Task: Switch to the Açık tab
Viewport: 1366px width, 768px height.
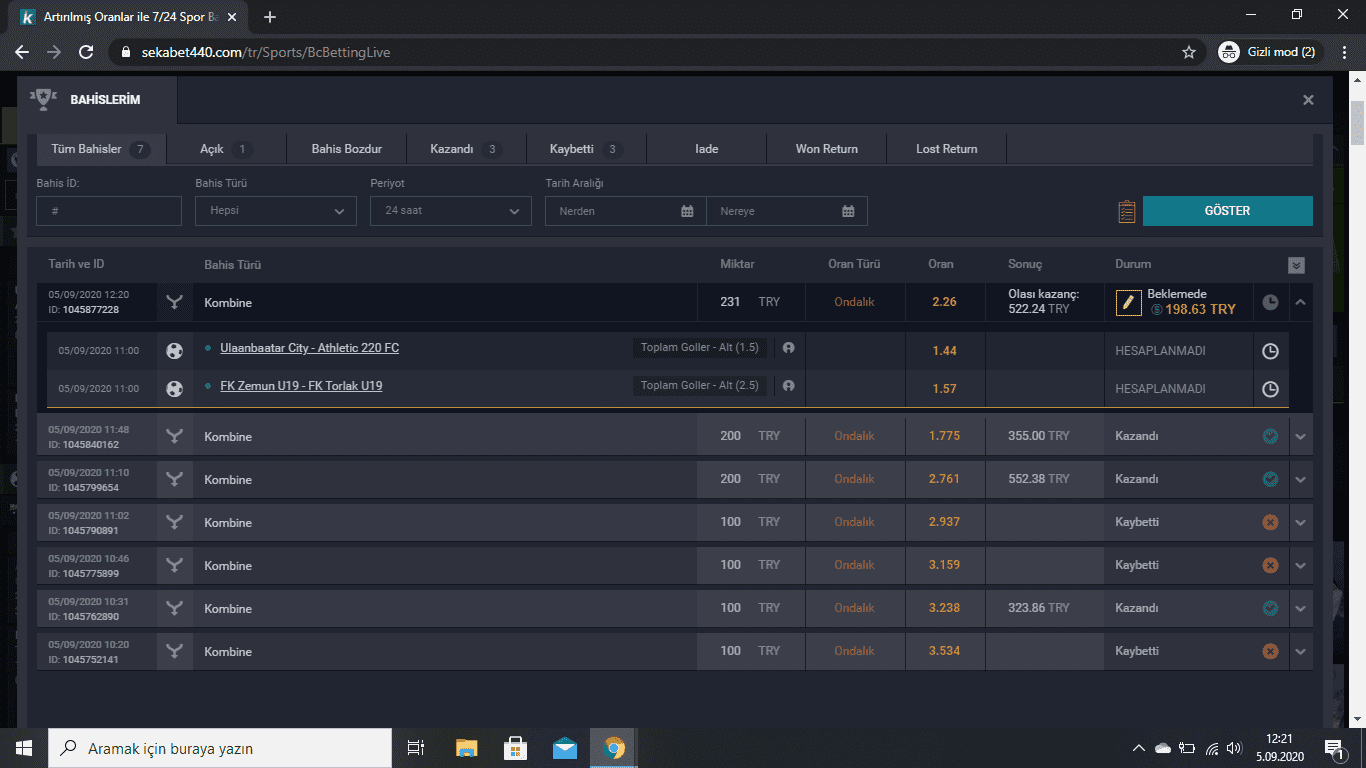Action: 226,149
